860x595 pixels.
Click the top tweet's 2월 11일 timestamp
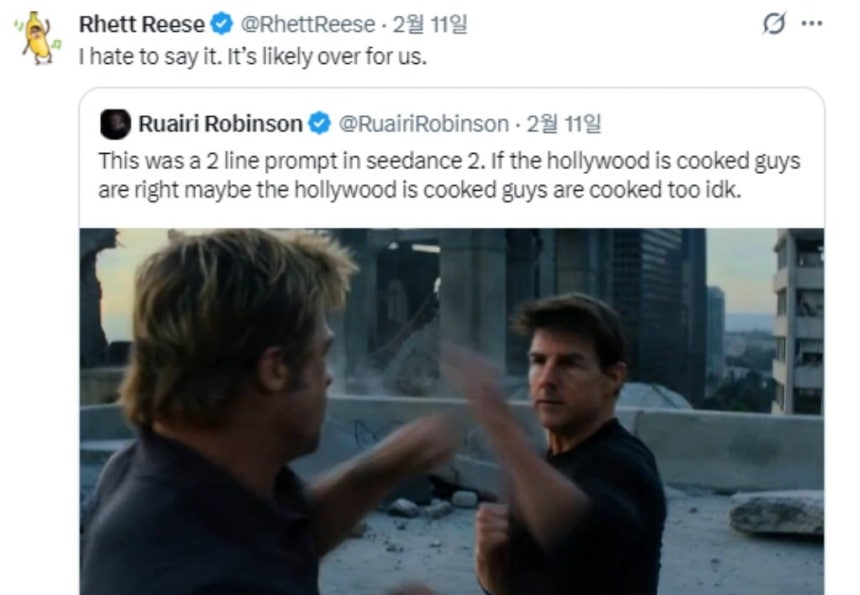(x=429, y=24)
